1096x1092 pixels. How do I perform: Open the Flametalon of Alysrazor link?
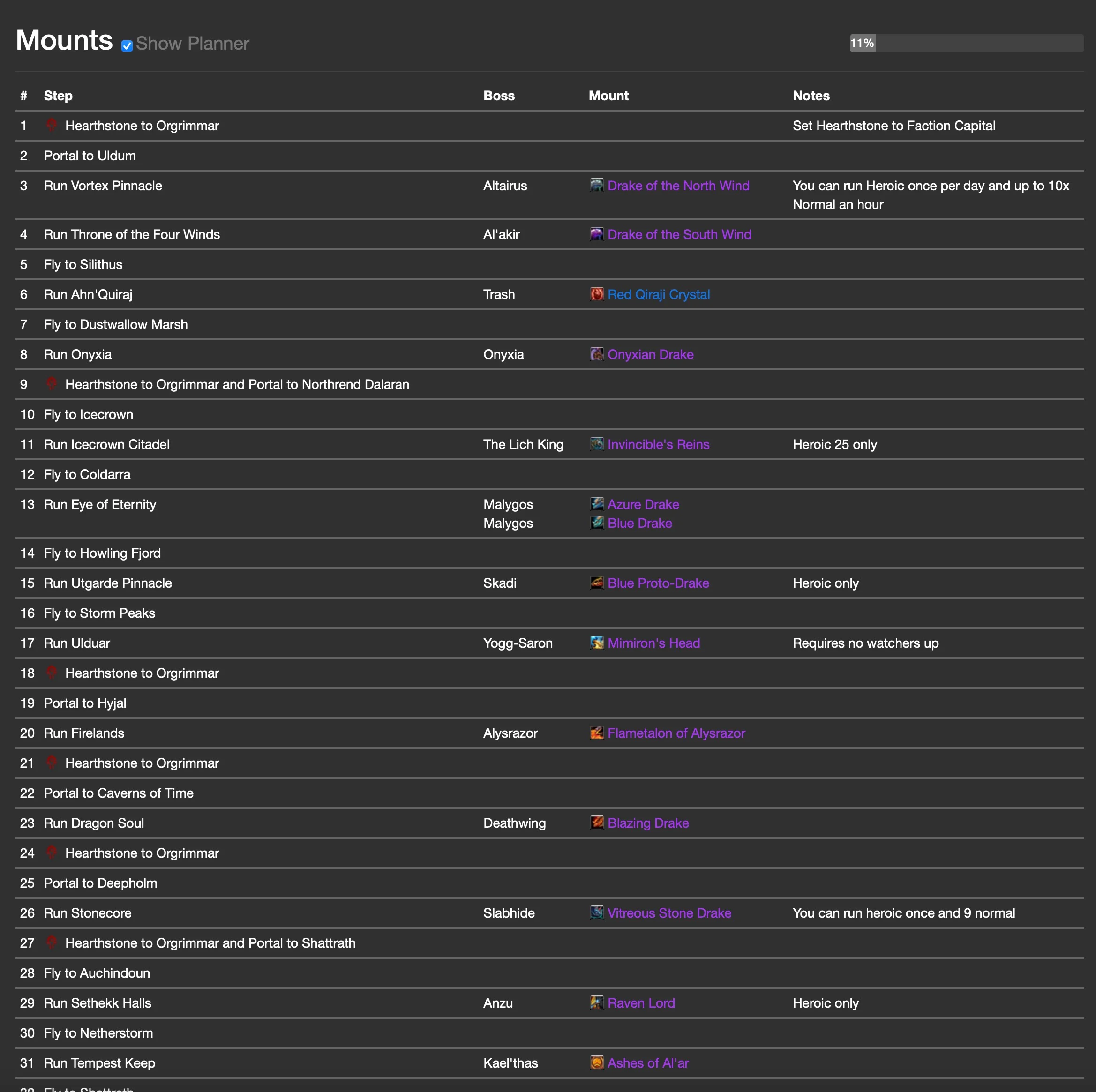676,733
